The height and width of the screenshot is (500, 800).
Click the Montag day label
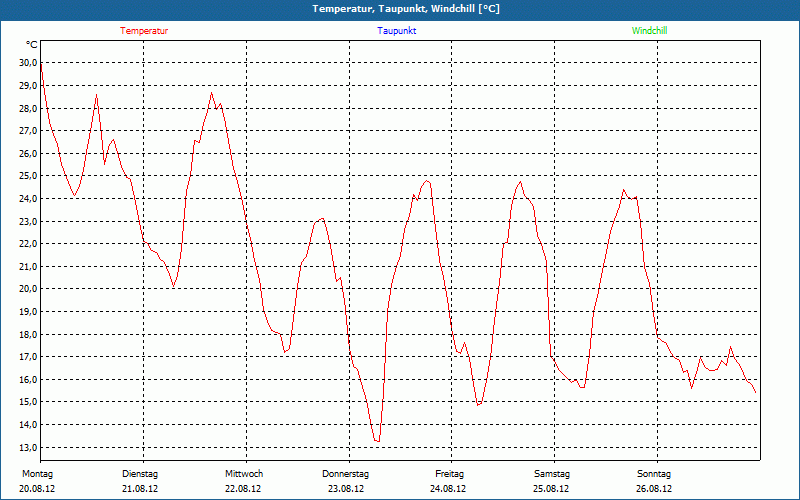click(x=37, y=474)
